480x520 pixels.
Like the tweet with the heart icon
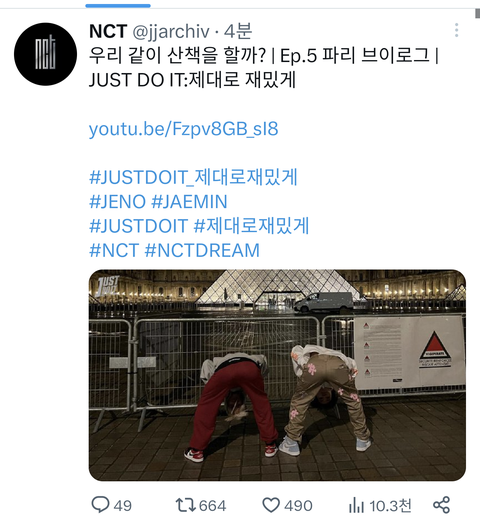coord(271,505)
